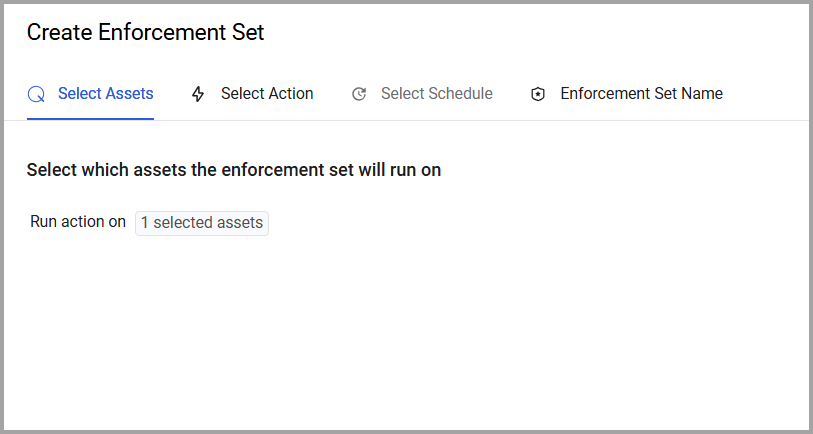Open the Select Assets tab
This screenshot has height=434, width=813.
pyautogui.click(x=90, y=94)
